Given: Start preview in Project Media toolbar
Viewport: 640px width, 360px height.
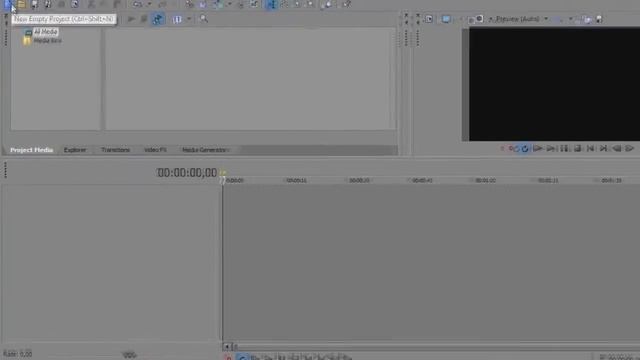Looking at the screenshot, I should coord(131,19).
